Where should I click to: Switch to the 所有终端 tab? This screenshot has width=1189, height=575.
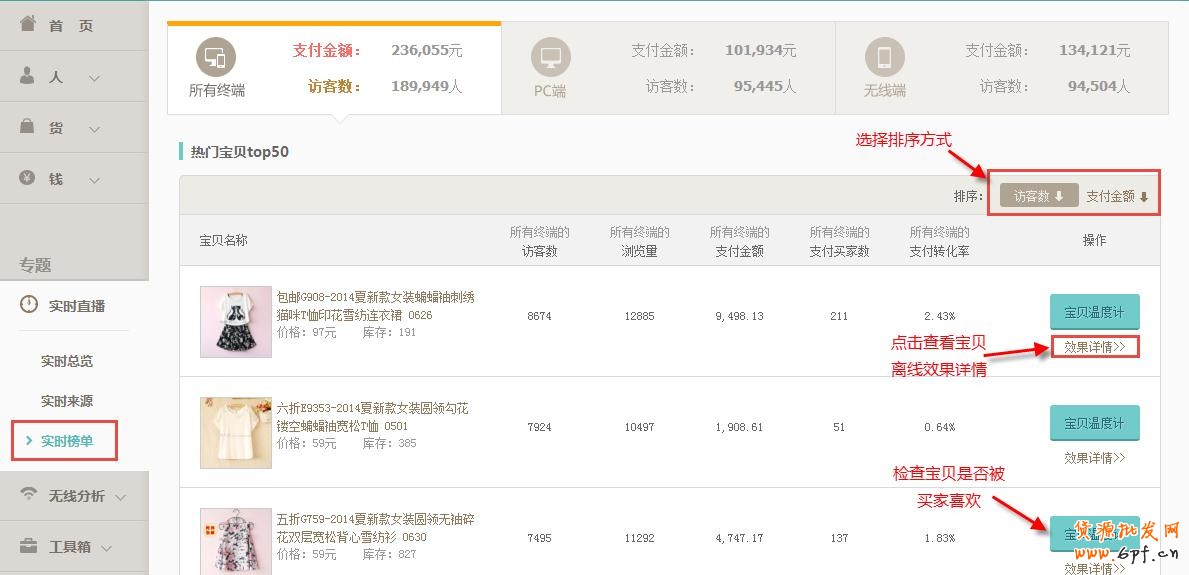click(334, 68)
